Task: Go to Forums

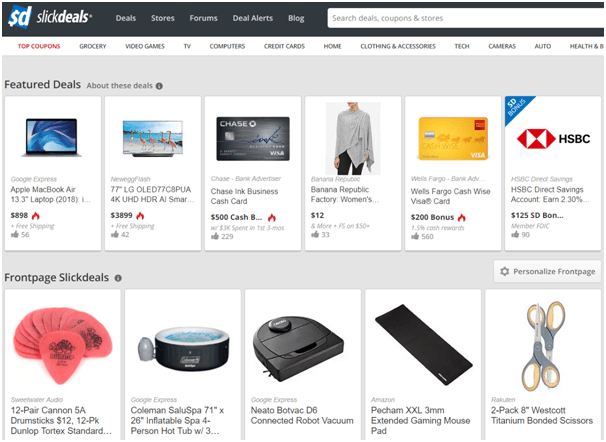Action: point(203,18)
